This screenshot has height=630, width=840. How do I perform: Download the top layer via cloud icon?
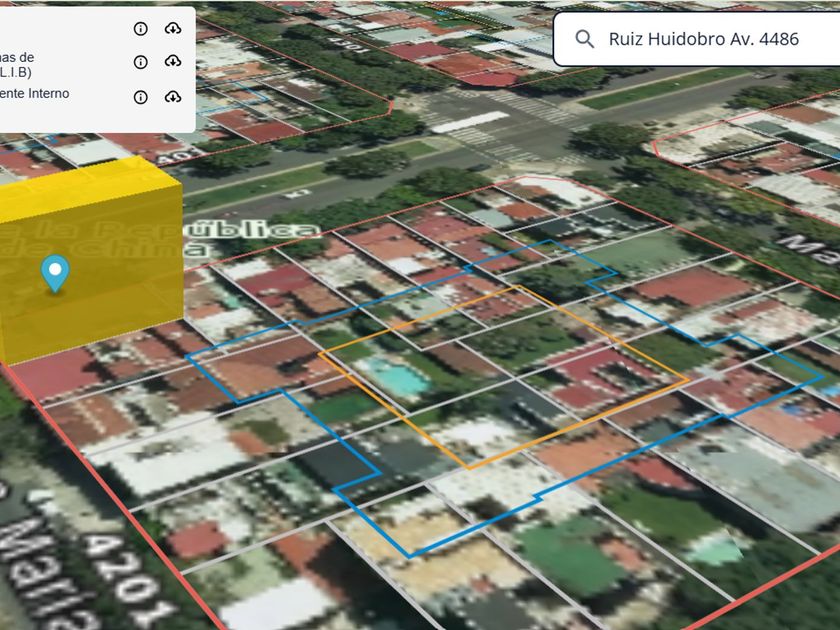tap(172, 28)
